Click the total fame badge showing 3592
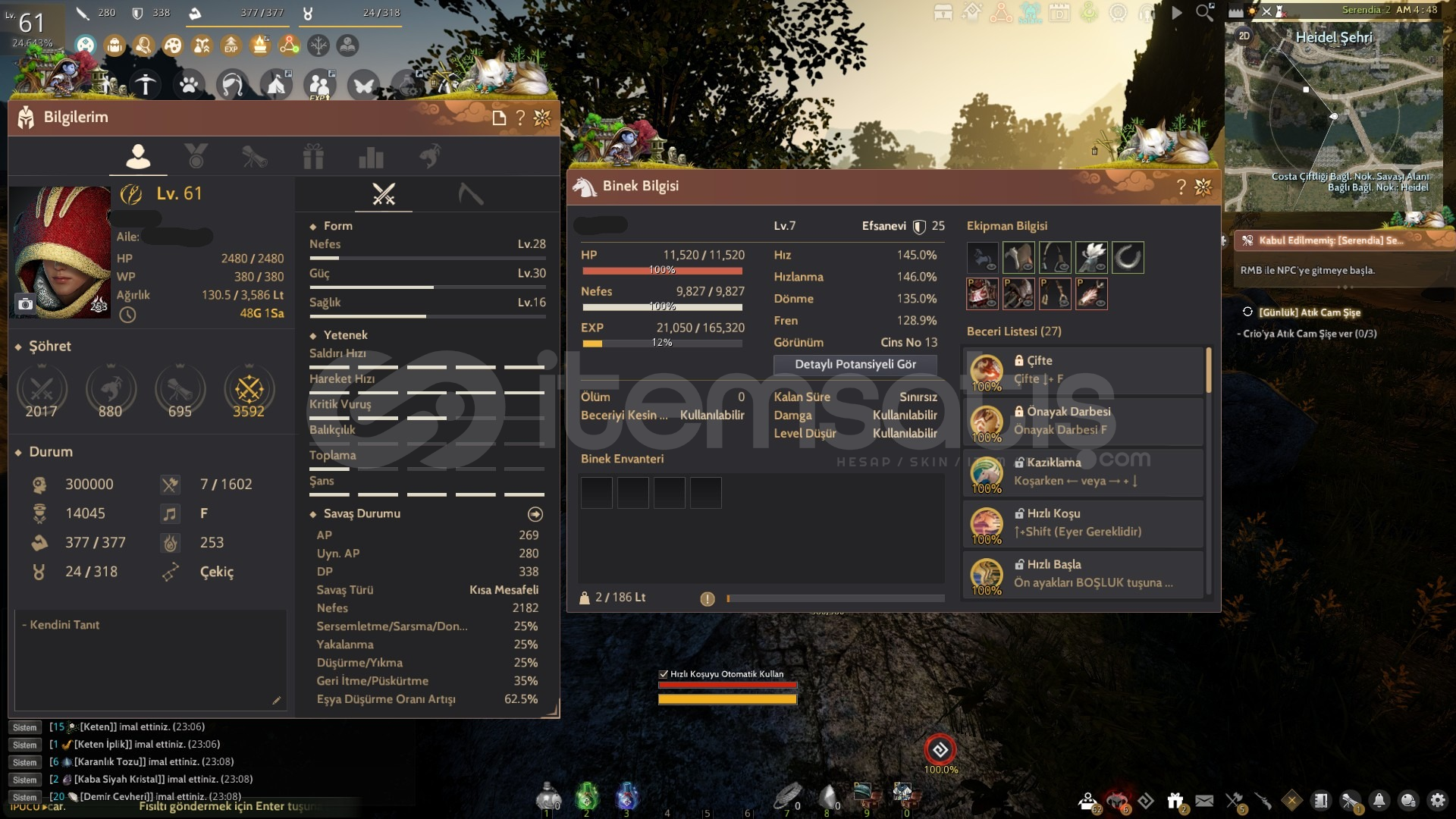Viewport: 1456px width, 819px height. point(249,391)
